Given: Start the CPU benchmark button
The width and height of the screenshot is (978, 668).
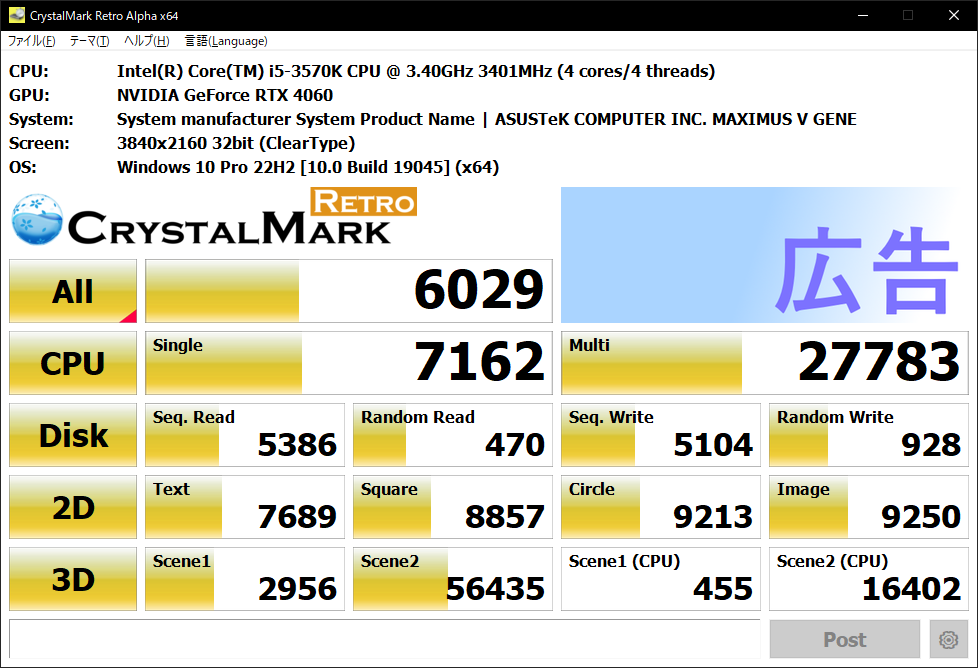Looking at the screenshot, I should (73, 363).
